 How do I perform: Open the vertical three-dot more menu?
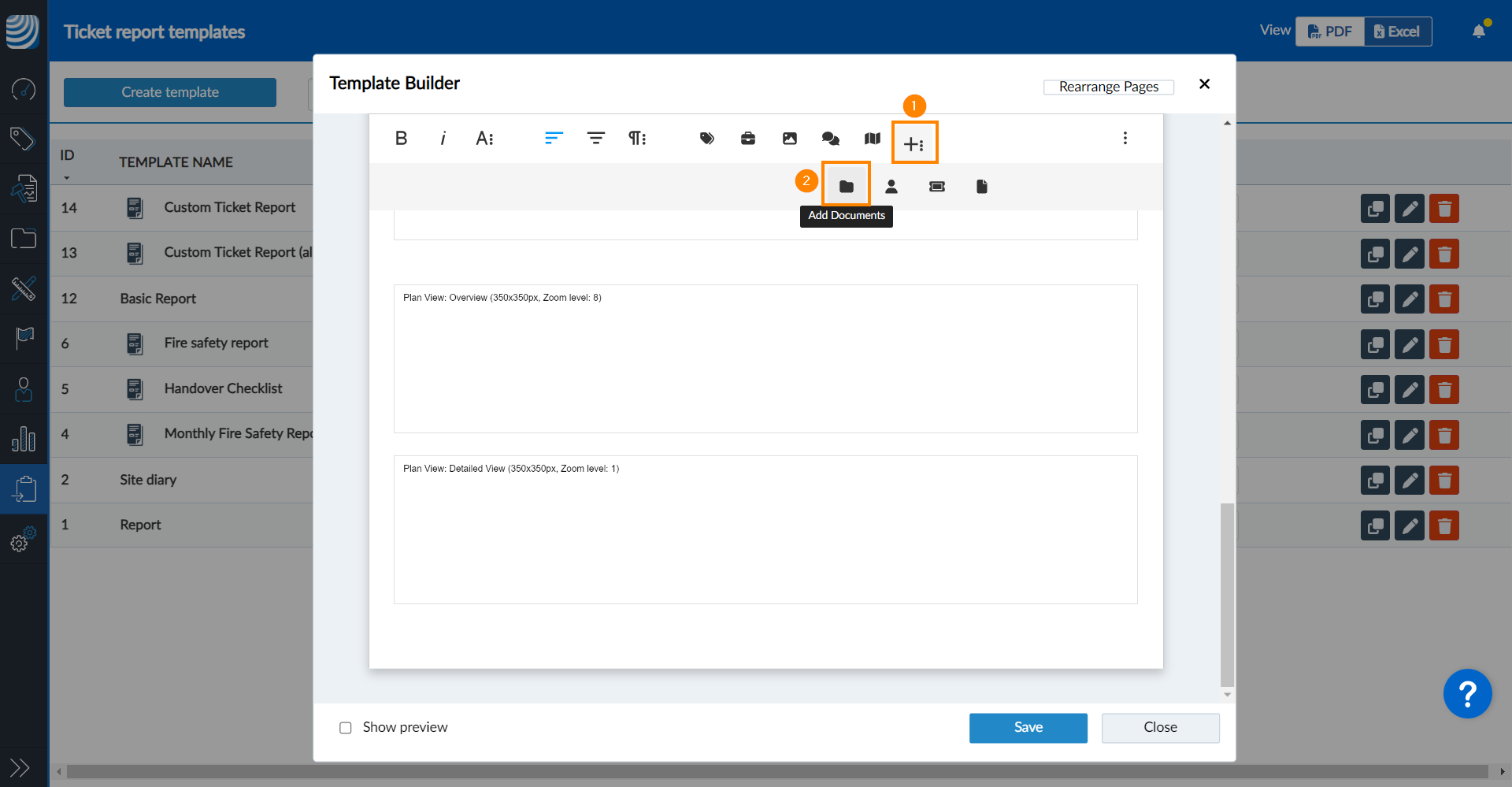click(1125, 139)
